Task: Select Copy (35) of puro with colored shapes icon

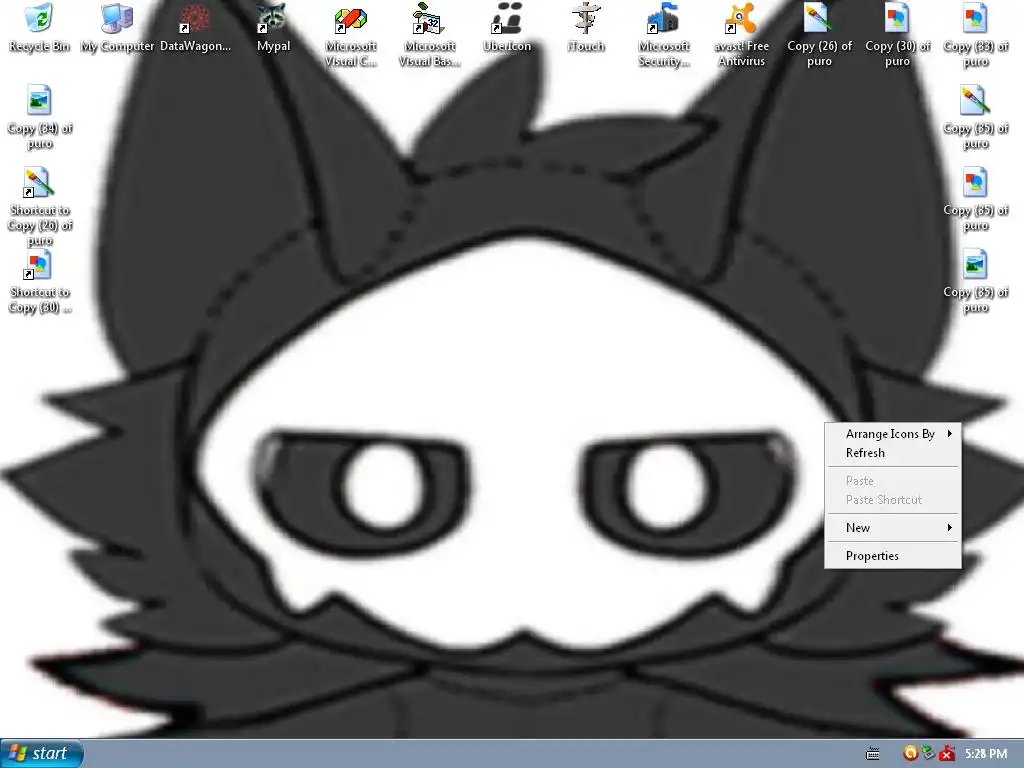Action: coord(976,200)
